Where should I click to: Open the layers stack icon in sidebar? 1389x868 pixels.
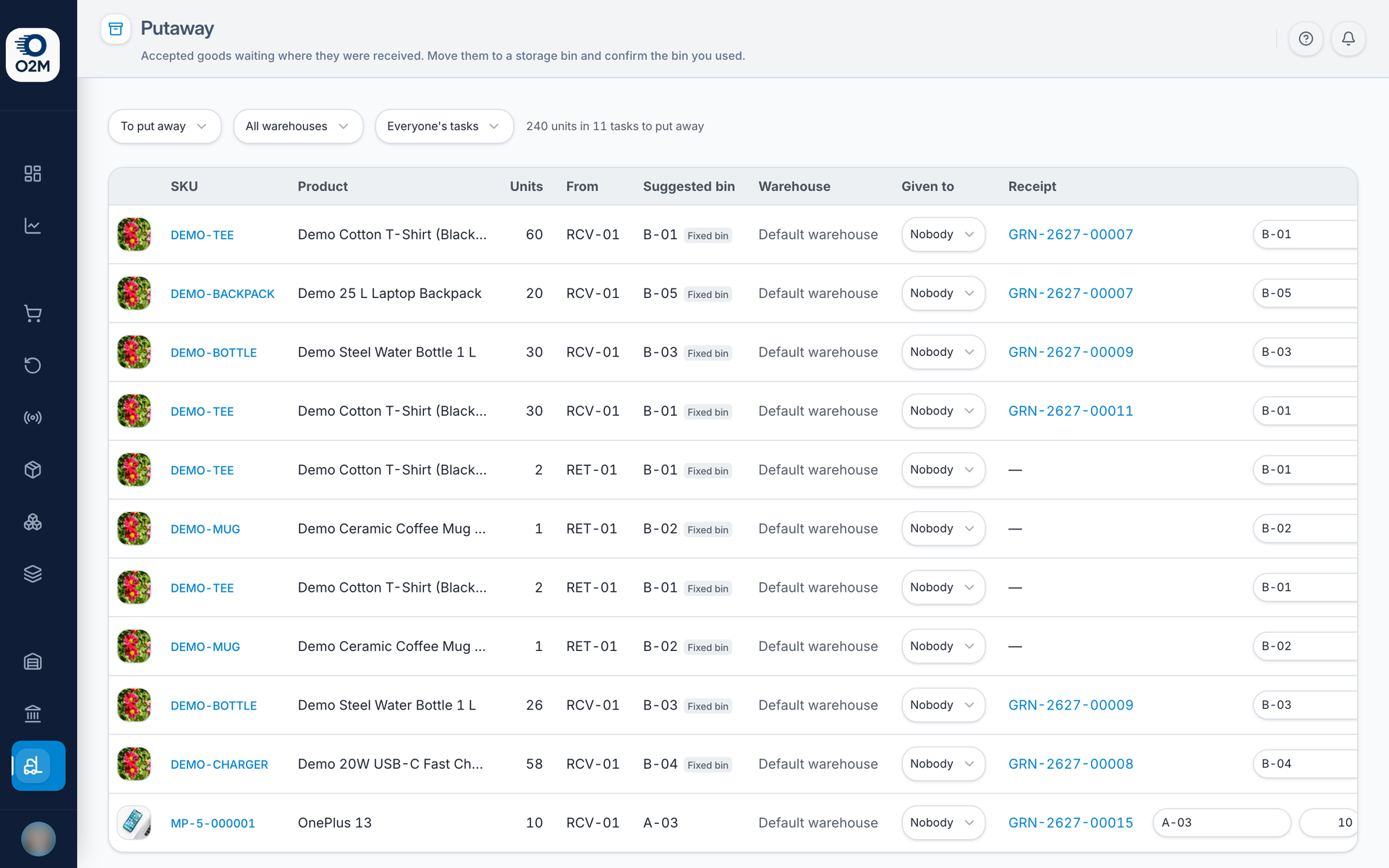click(x=33, y=574)
